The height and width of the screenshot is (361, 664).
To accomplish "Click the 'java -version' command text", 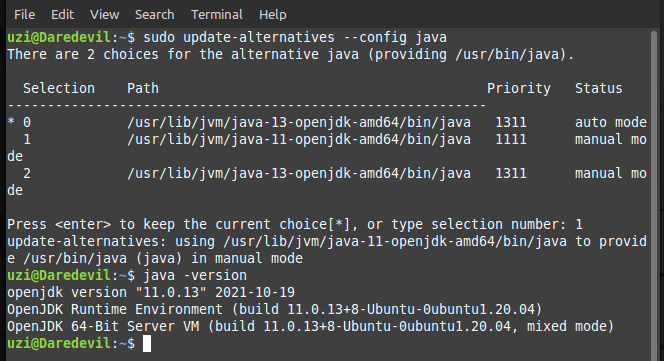I will coord(195,275).
